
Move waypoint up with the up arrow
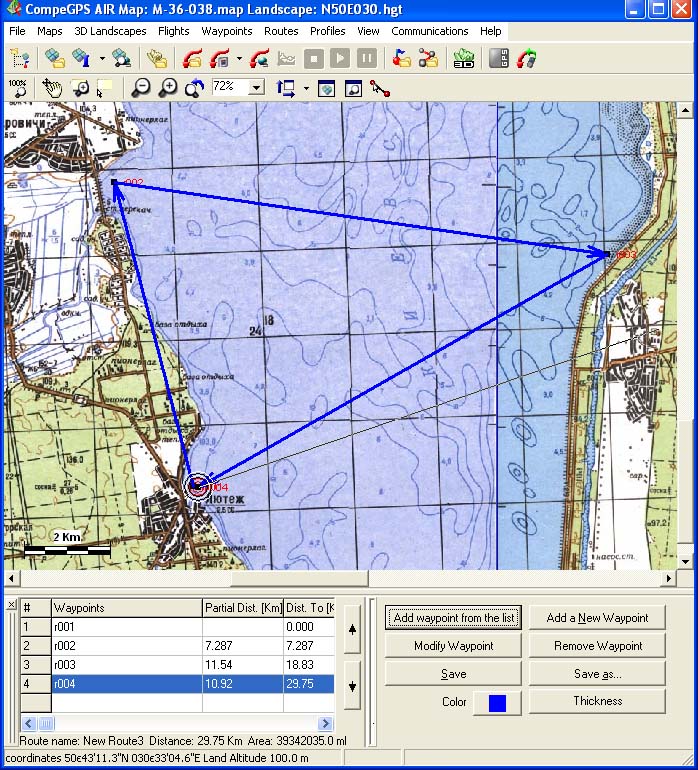click(352, 631)
